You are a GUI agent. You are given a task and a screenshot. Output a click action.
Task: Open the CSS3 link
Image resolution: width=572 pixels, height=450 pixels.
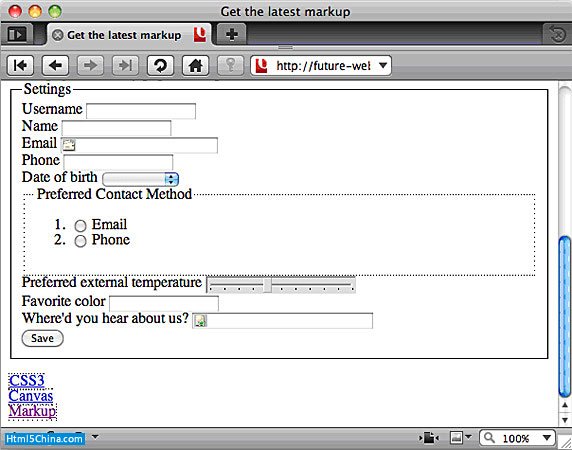27,381
